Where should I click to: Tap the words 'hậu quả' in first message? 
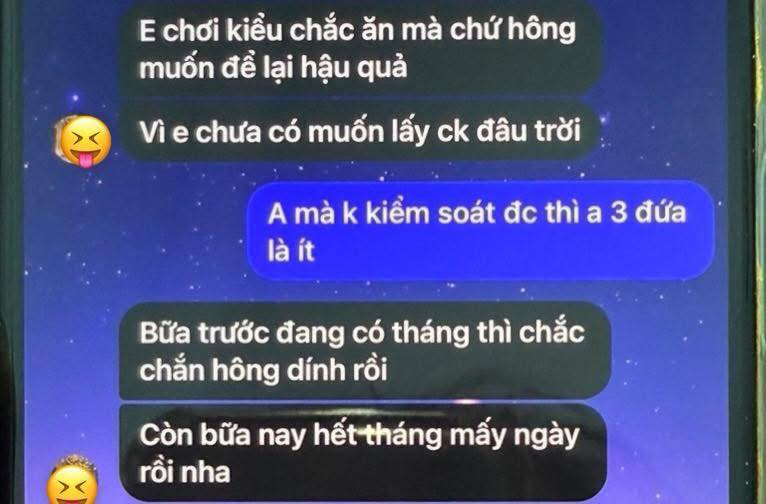click(x=354, y=67)
